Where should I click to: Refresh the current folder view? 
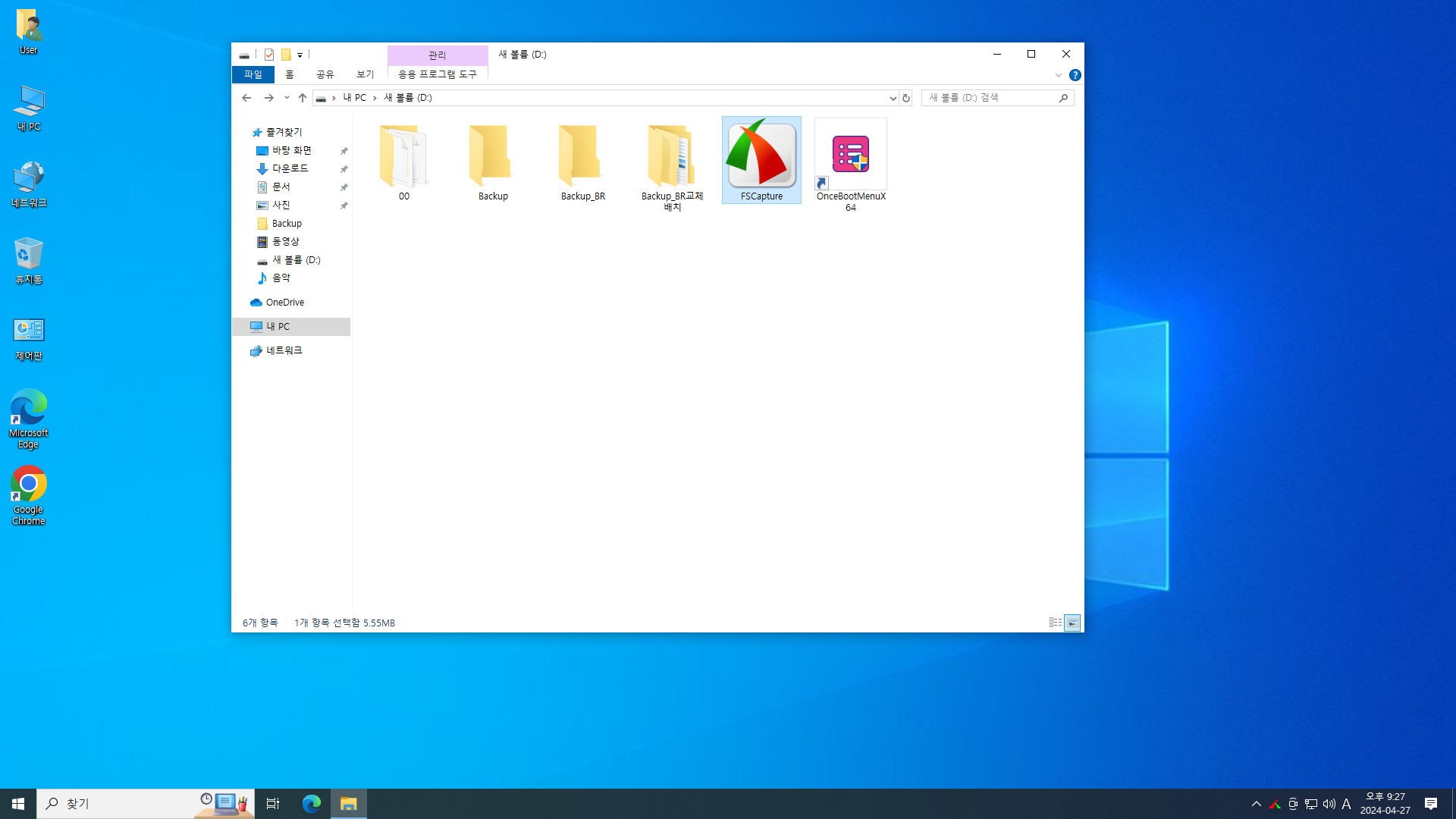(x=905, y=98)
